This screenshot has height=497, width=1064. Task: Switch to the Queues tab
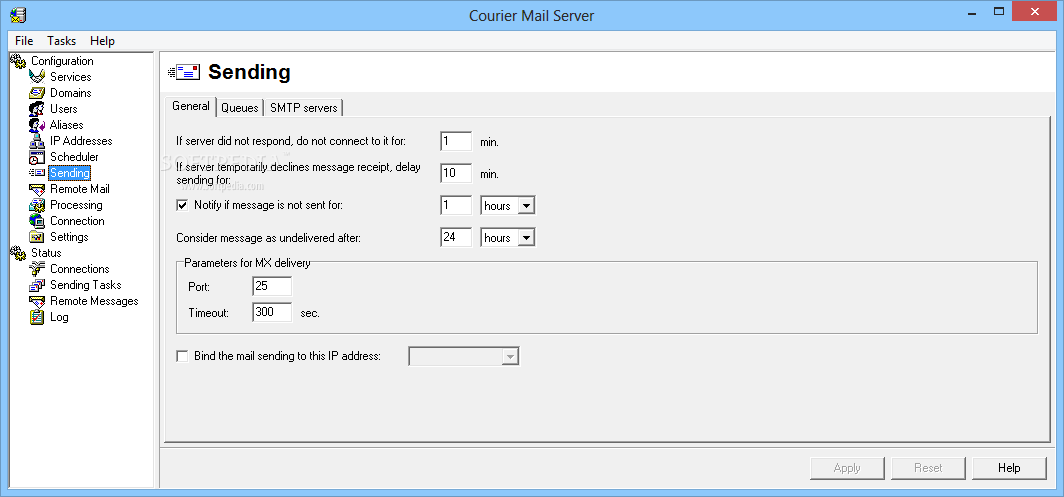[x=240, y=108]
